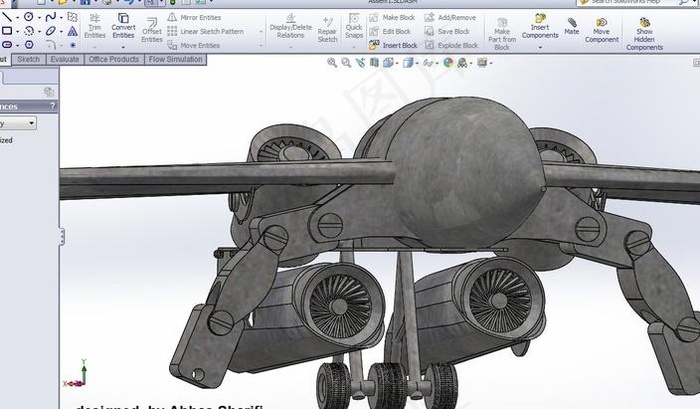Click Offset Entities
Viewport: 700px width, 409px height.
(152, 30)
